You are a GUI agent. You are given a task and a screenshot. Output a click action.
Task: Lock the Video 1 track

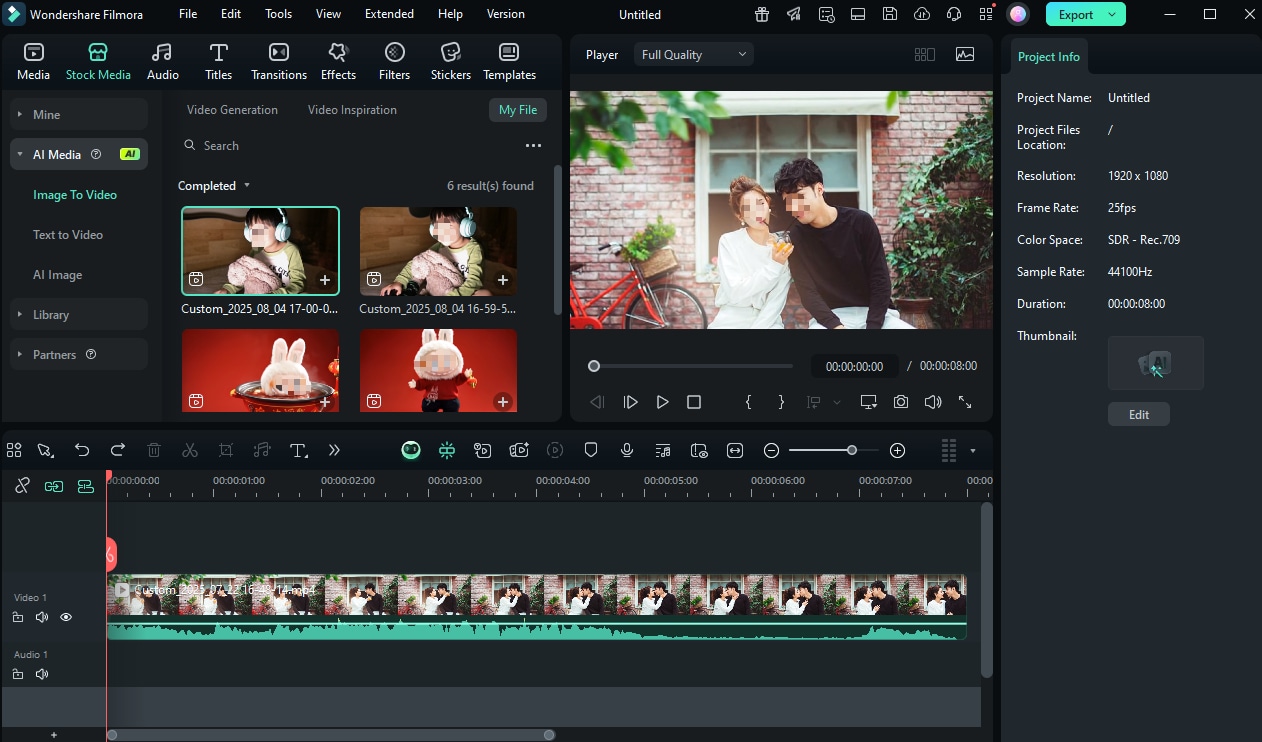[x=18, y=617]
